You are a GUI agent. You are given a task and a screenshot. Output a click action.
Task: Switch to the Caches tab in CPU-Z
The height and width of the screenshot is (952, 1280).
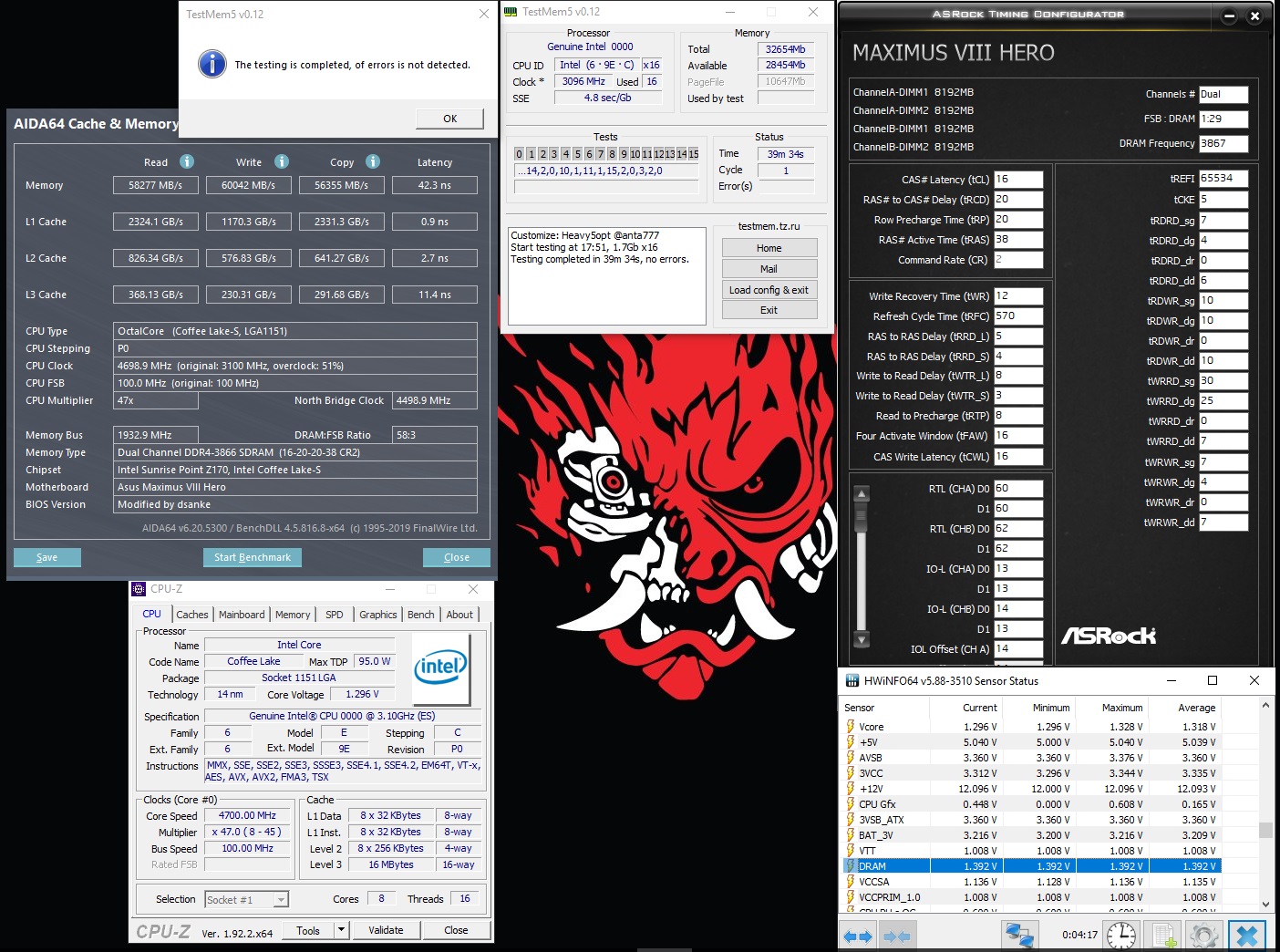pos(192,615)
